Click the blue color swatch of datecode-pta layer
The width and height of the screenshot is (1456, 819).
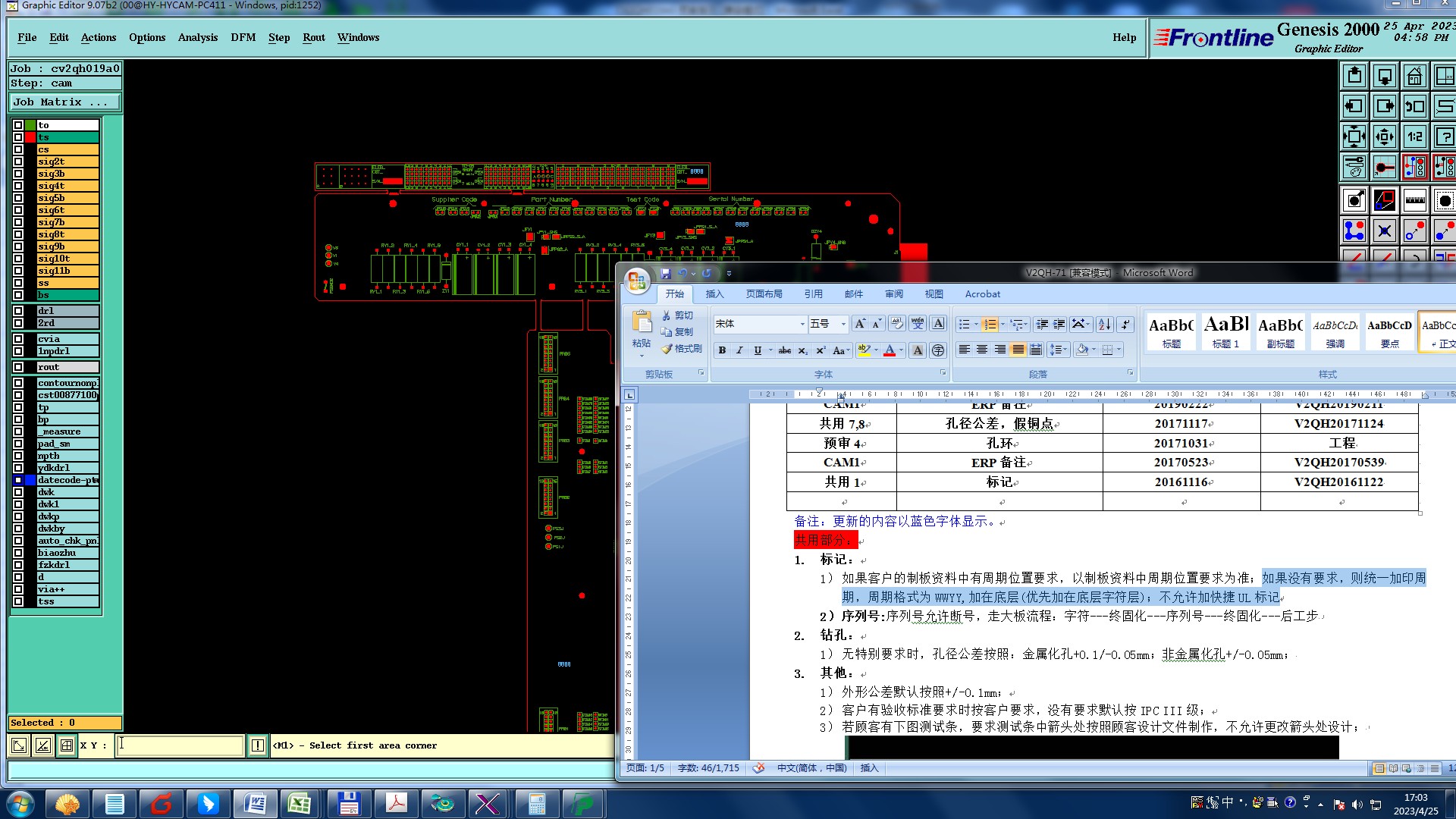click(x=30, y=480)
